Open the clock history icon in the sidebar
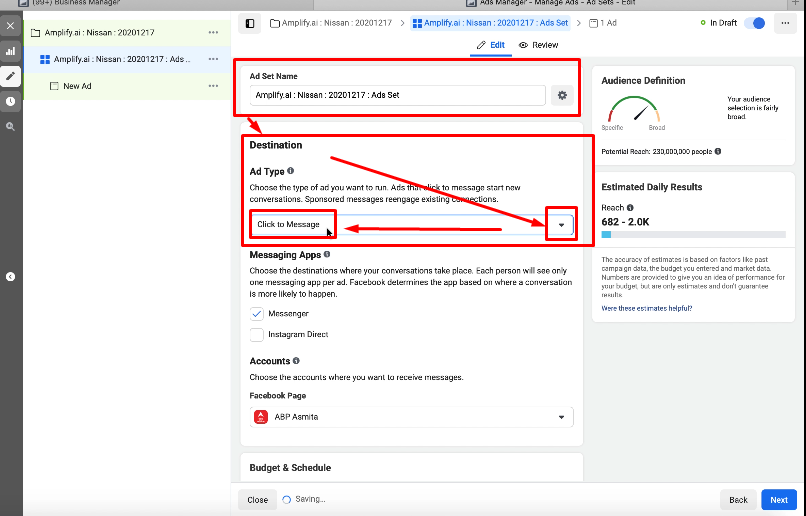This screenshot has width=806, height=516. (x=10, y=101)
